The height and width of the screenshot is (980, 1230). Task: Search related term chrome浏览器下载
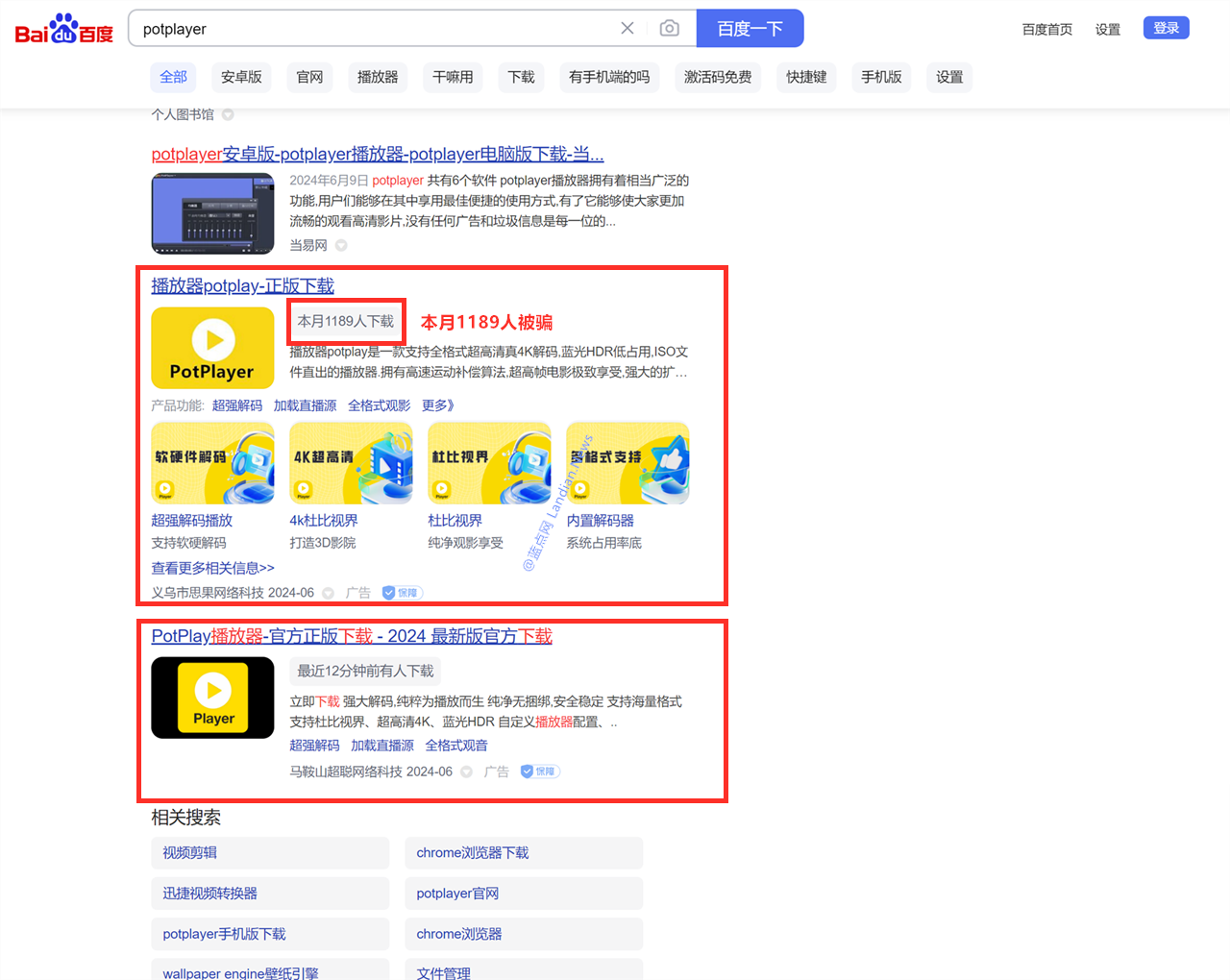(x=524, y=853)
